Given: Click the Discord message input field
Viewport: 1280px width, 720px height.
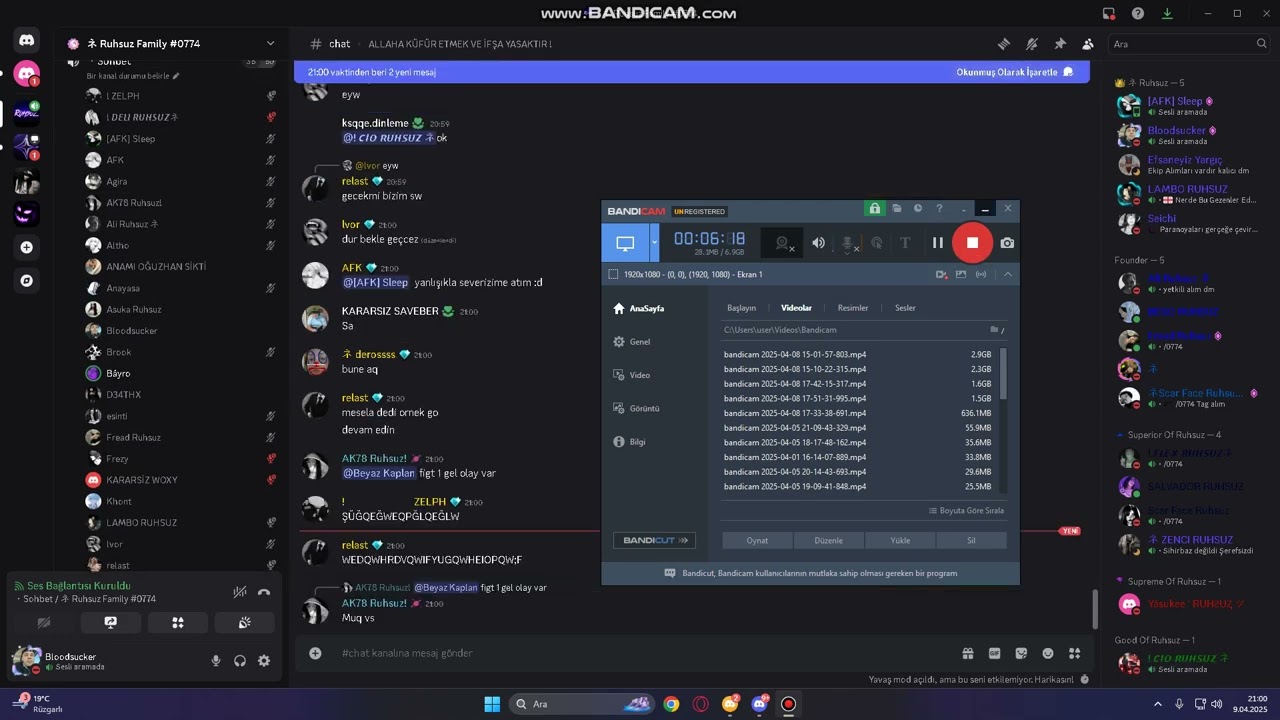Looking at the screenshot, I should click(640, 653).
